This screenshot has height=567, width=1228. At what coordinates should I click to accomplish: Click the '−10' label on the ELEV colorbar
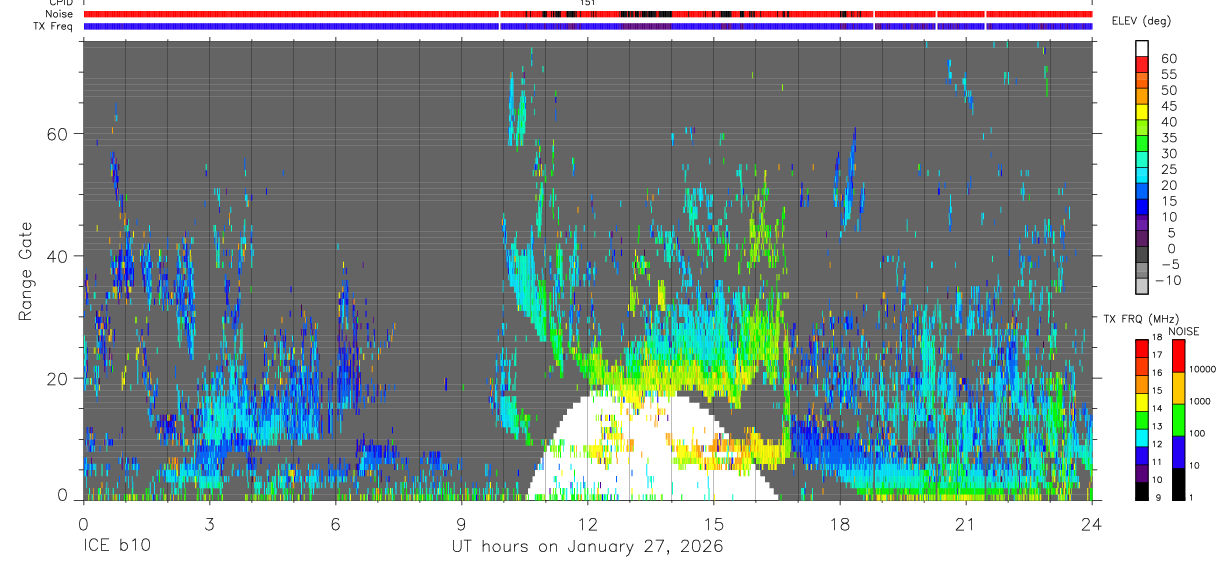tap(1169, 280)
